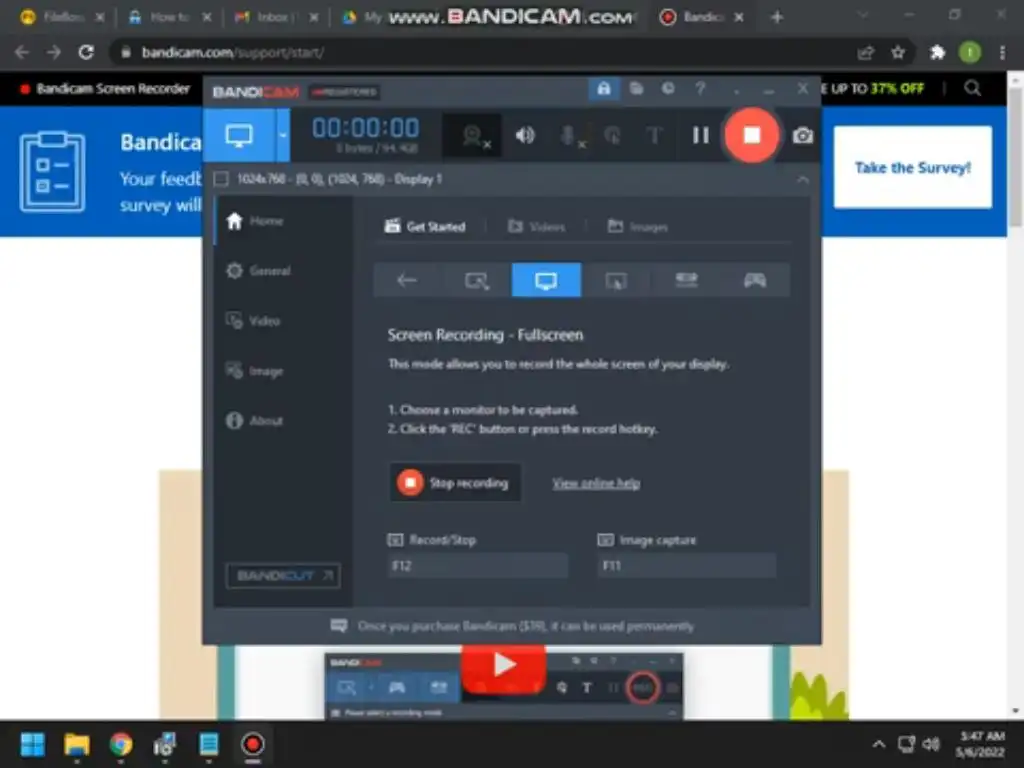Open Bandicam help question mark icon
The height and width of the screenshot is (768, 1024).
point(700,89)
